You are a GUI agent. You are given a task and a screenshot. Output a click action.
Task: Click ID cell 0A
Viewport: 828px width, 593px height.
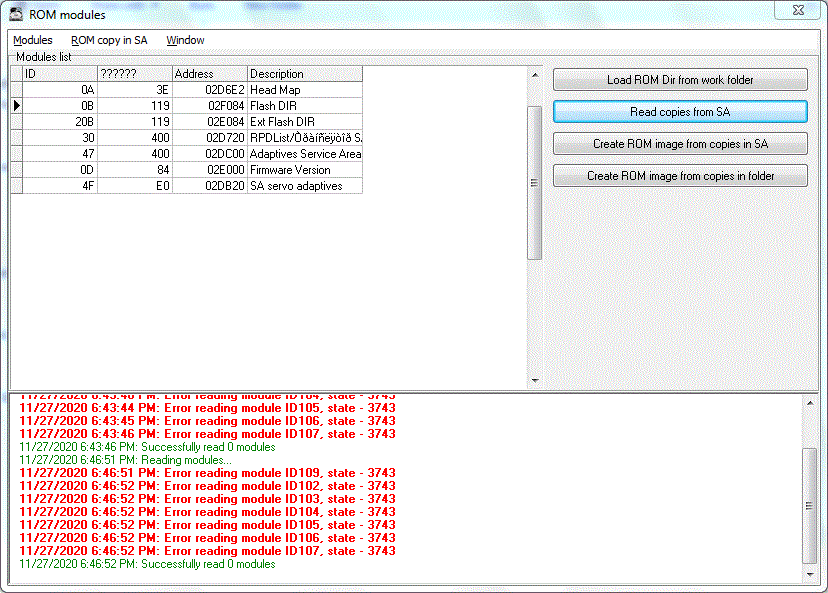(60, 90)
